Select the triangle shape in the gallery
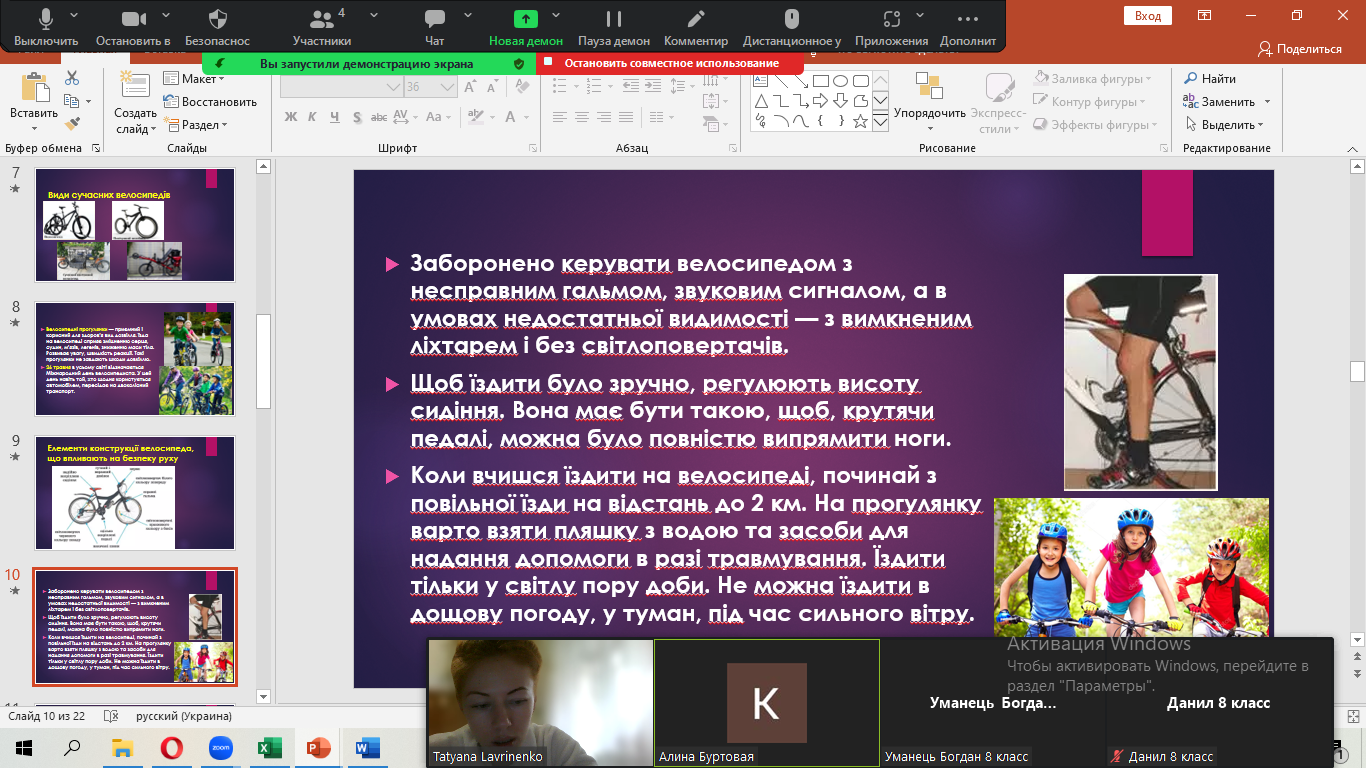This screenshot has height=768, width=1366. 761,101
